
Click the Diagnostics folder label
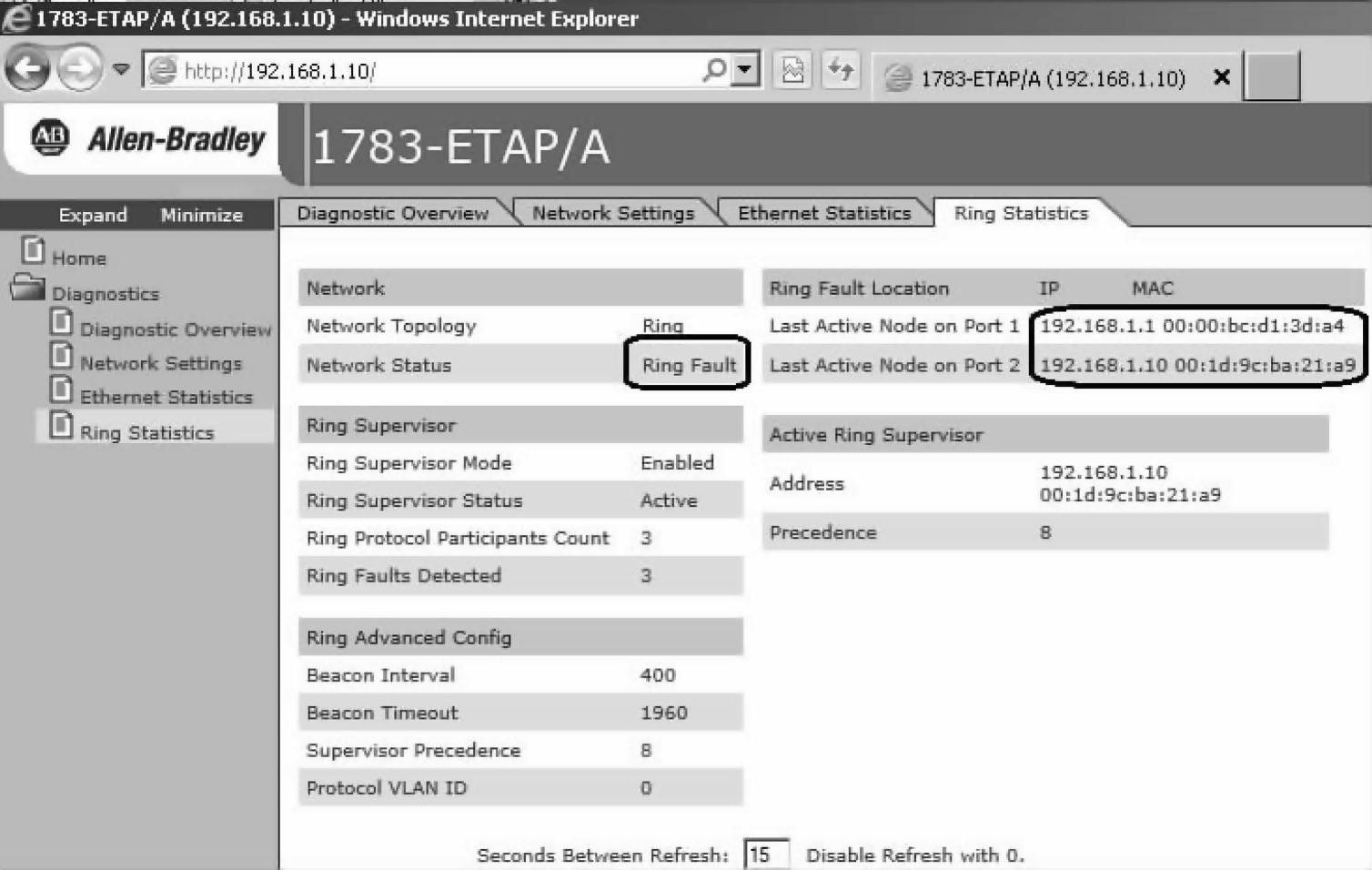(x=106, y=294)
